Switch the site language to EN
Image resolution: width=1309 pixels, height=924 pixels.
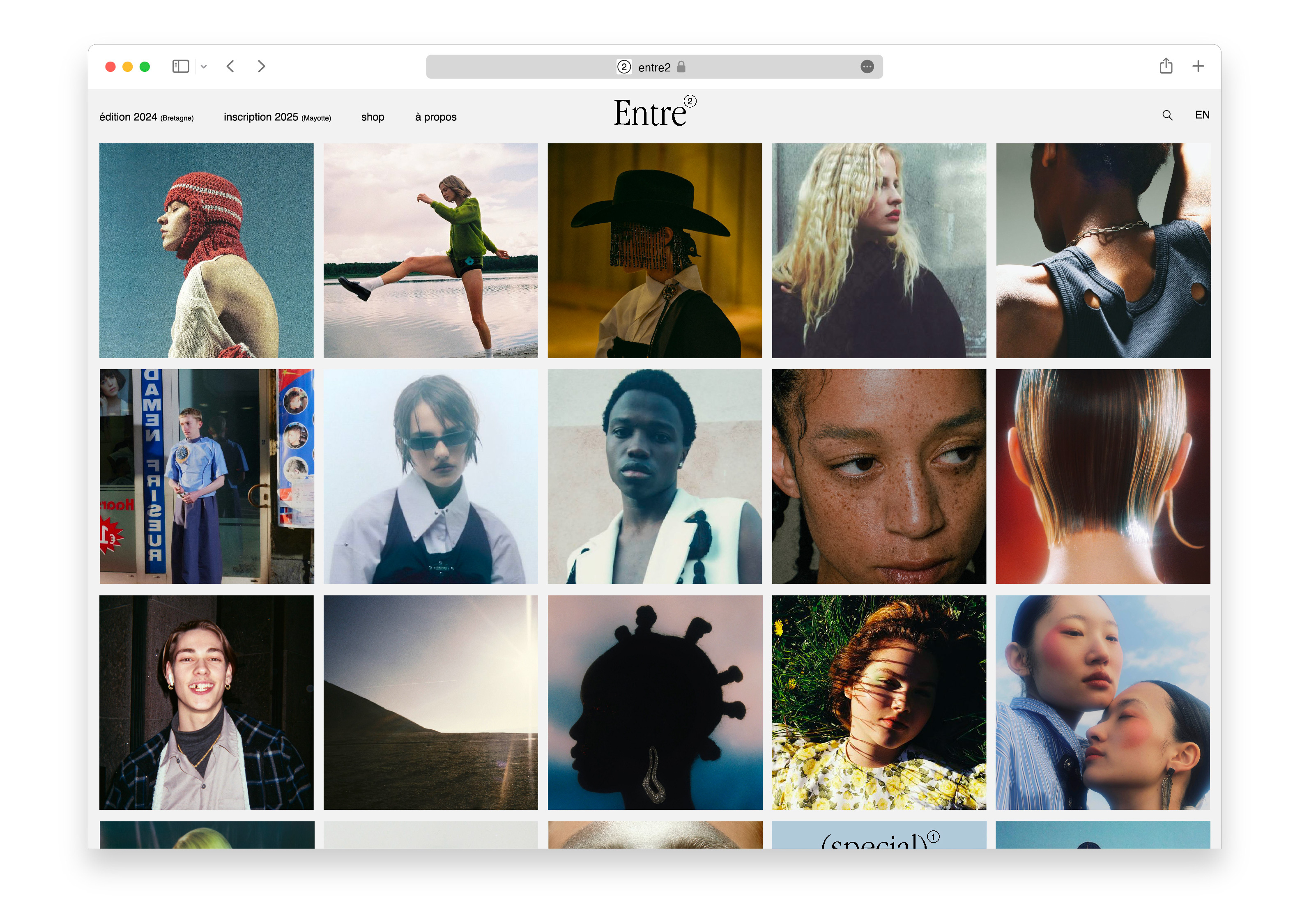click(1203, 115)
